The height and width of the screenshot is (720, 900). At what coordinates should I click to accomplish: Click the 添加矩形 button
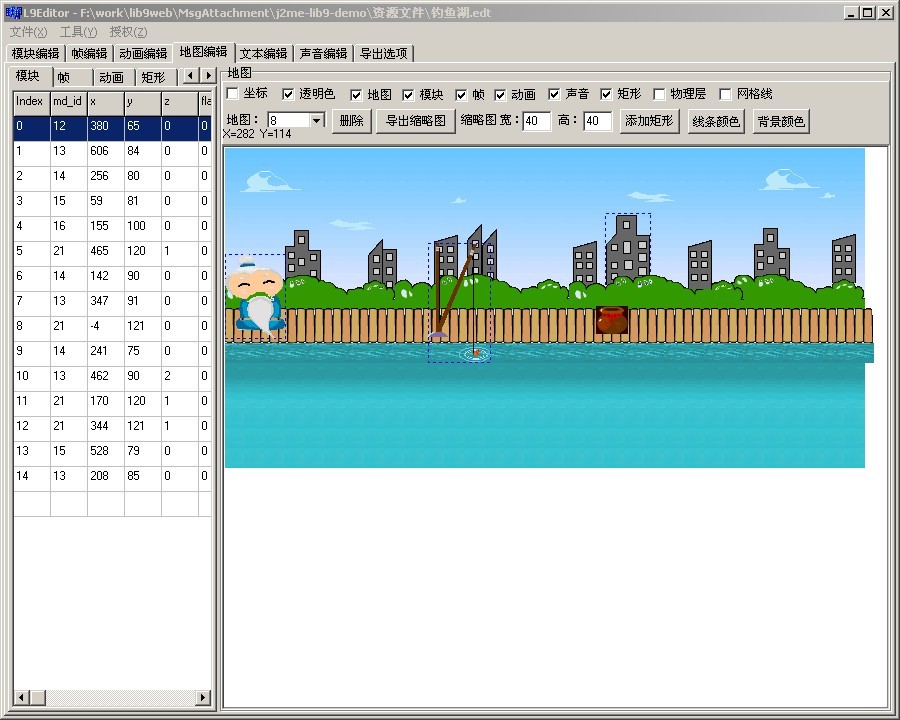[x=650, y=121]
